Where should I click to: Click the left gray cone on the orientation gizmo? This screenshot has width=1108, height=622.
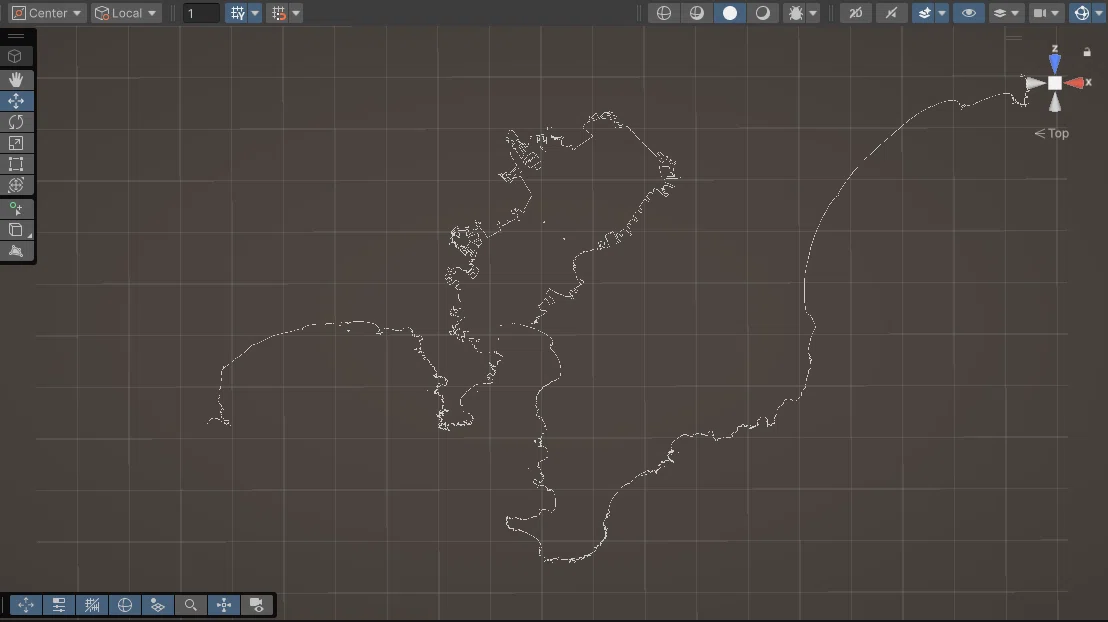pos(1035,83)
